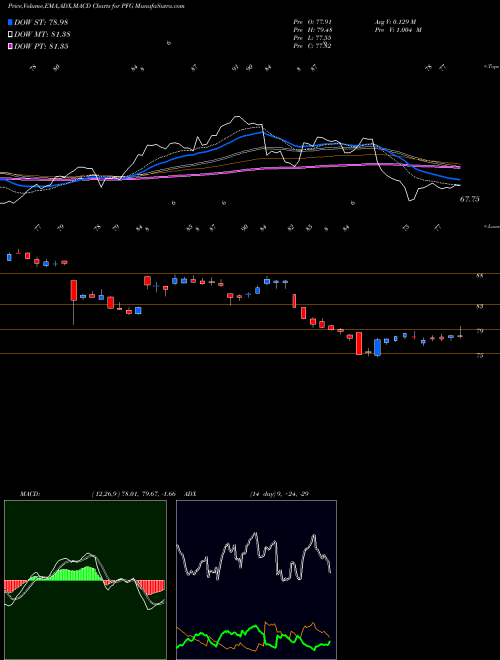Click the 79 price axis label

(479, 331)
